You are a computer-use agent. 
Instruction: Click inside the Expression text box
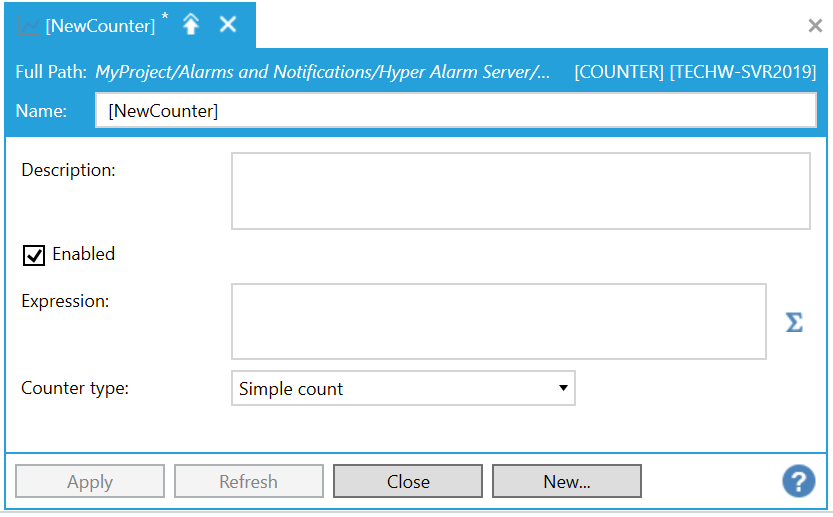(498, 321)
